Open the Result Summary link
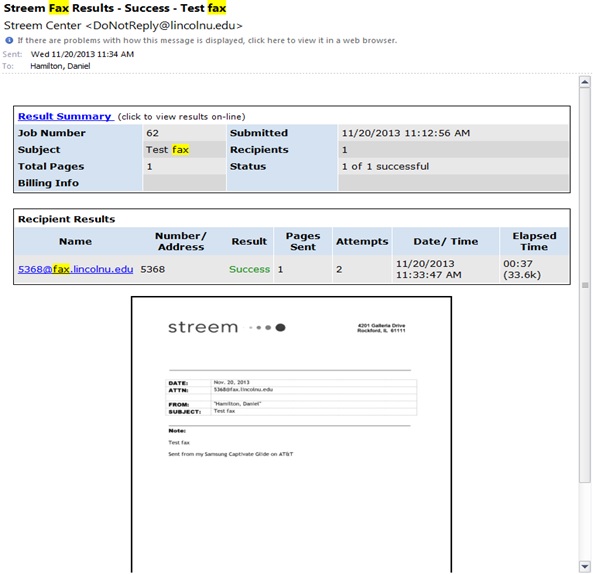This screenshot has height=574, width=593. [x=65, y=116]
